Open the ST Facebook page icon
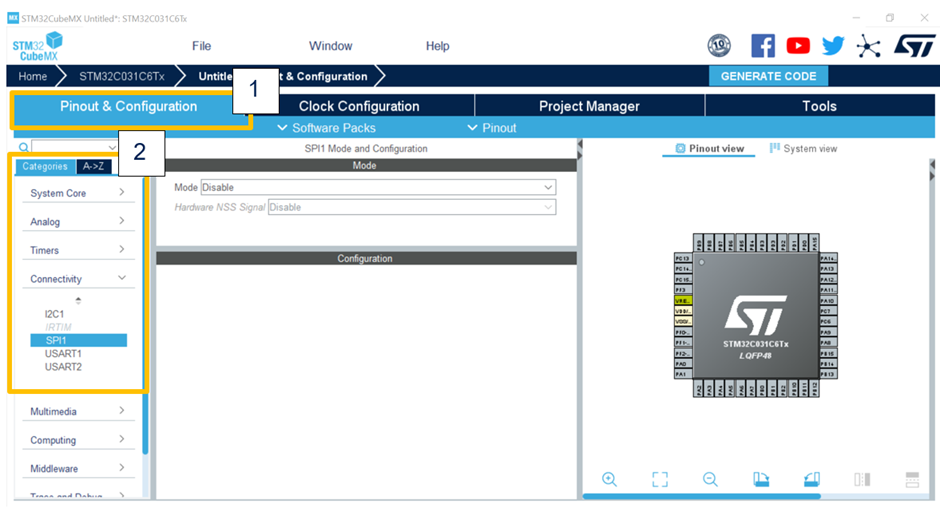Image resolution: width=940 pixels, height=509 pixels. click(763, 46)
